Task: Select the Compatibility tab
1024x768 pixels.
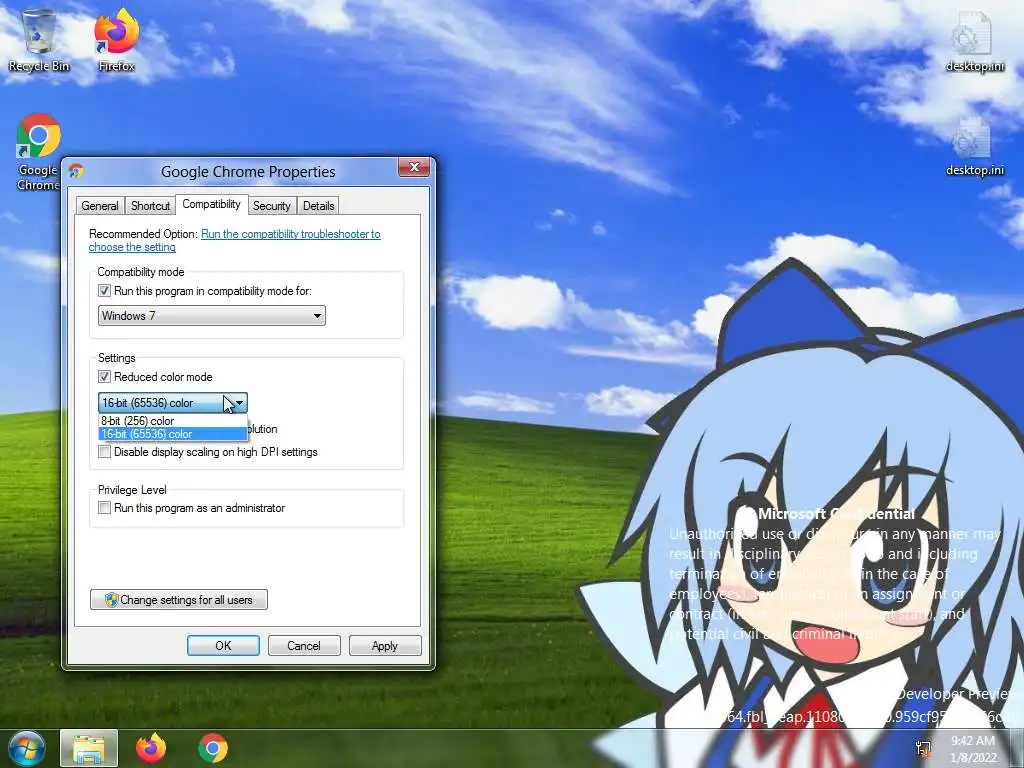Action: (212, 204)
